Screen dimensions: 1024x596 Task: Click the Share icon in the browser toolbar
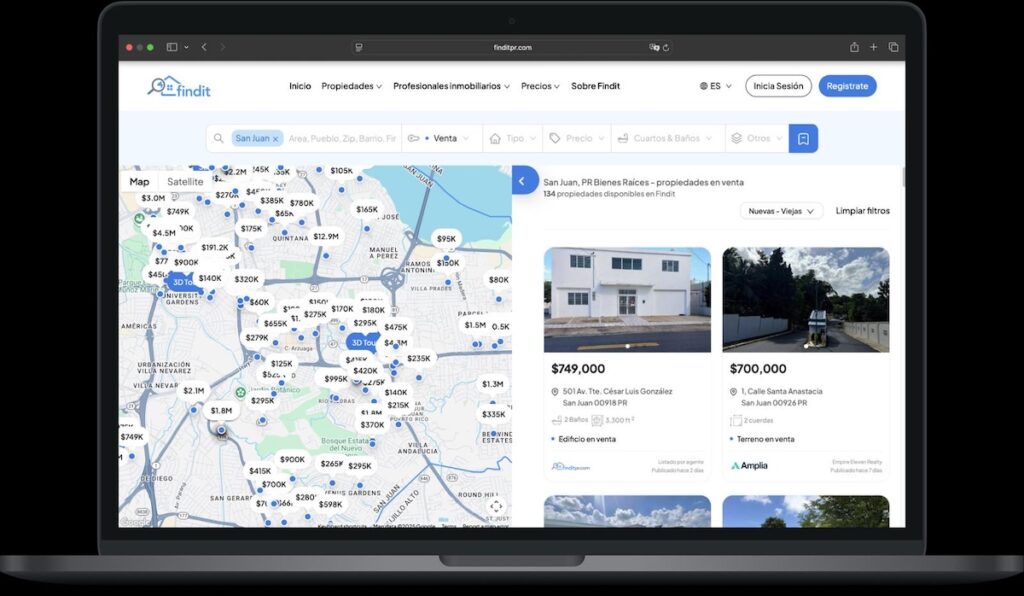pos(854,46)
